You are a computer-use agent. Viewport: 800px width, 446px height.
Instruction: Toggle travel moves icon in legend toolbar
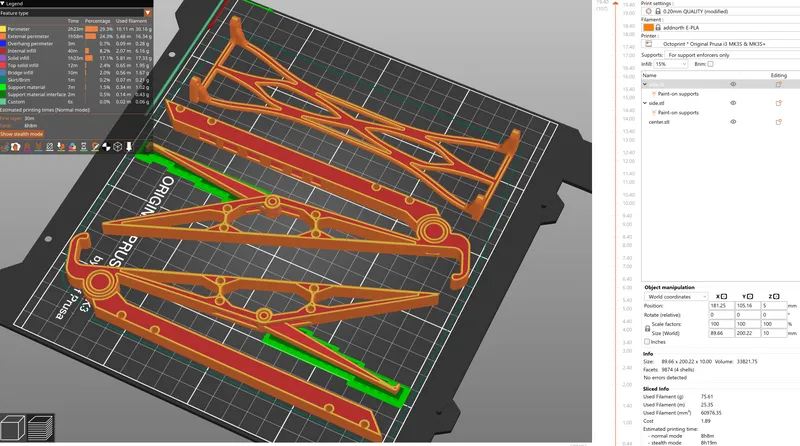[5, 147]
